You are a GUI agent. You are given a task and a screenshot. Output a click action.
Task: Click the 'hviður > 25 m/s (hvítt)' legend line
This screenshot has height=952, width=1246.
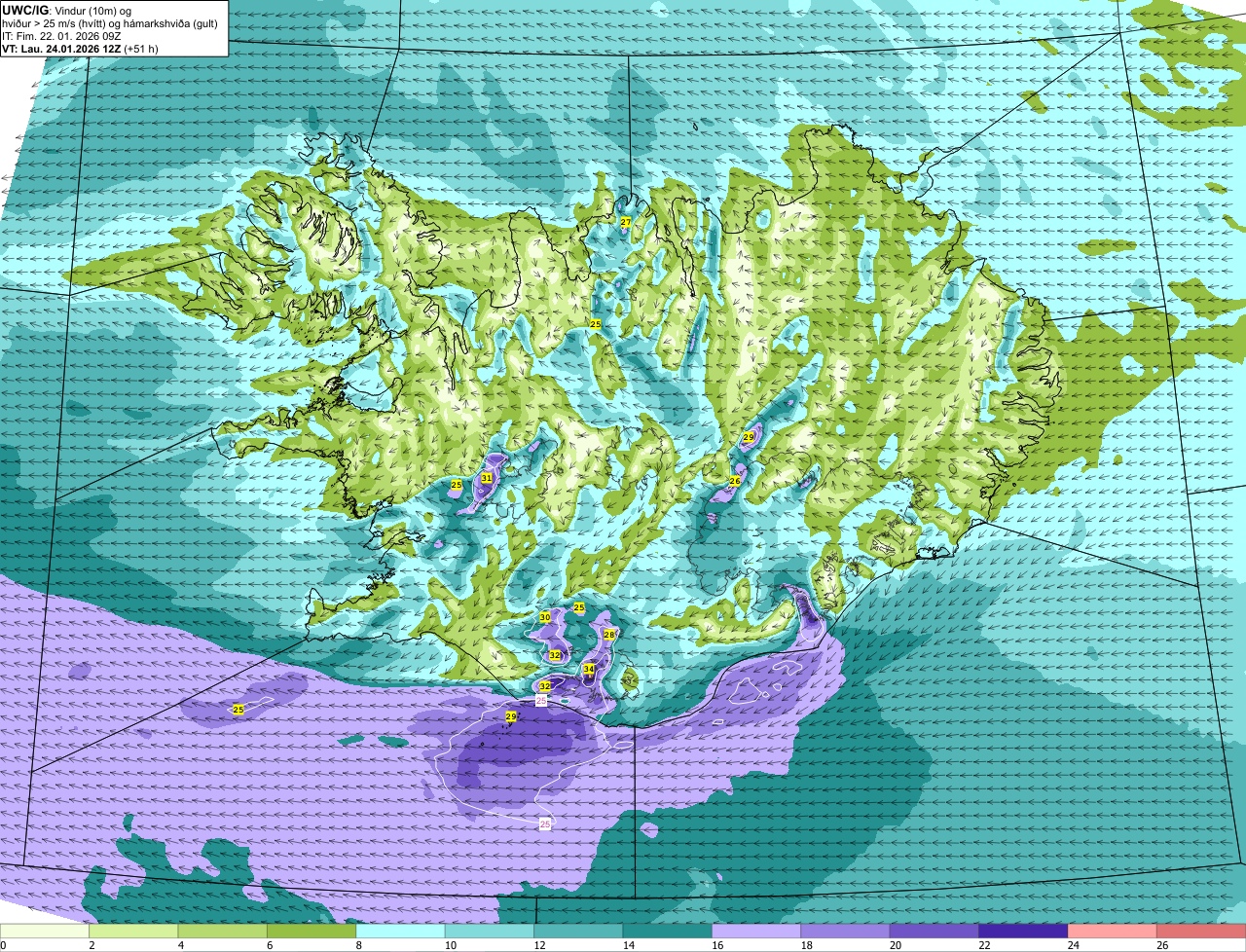pyautogui.click(x=53, y=23)
